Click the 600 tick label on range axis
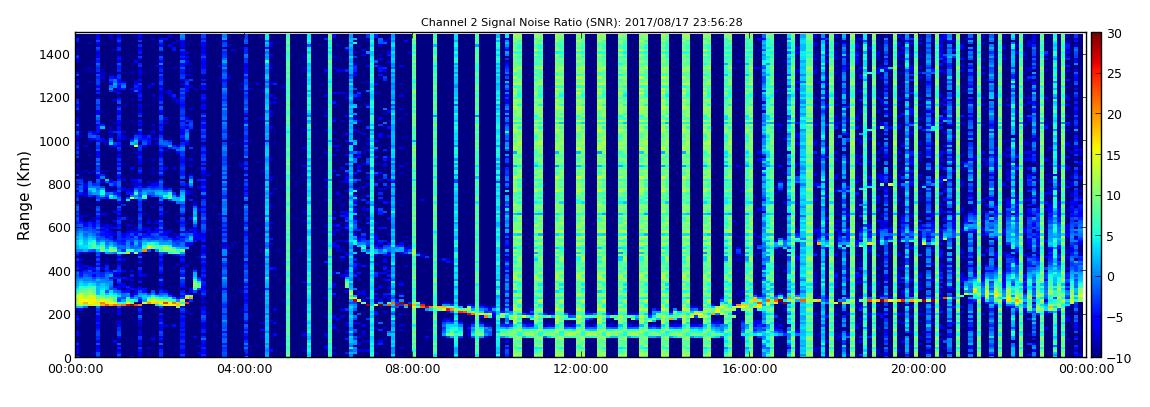This screenshot has height=407, width=1150. (59, 227)
